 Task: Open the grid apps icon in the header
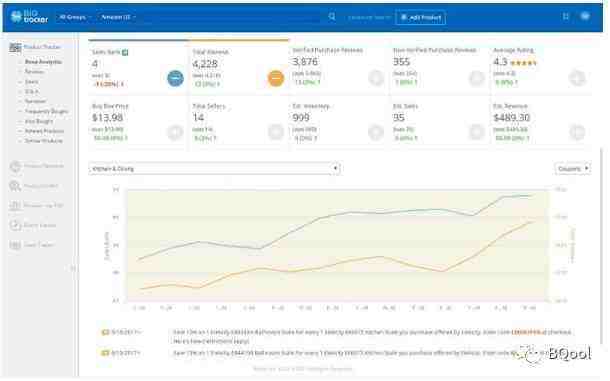(566, 16)
